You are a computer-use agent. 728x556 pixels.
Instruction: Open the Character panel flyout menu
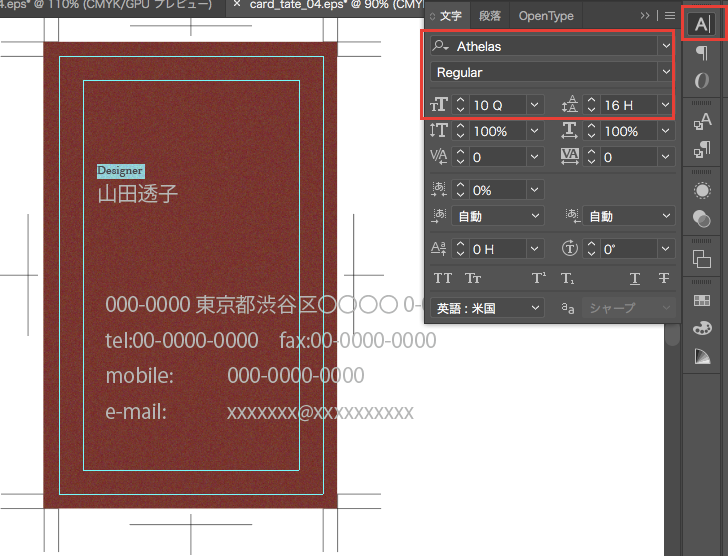(670, 16)
